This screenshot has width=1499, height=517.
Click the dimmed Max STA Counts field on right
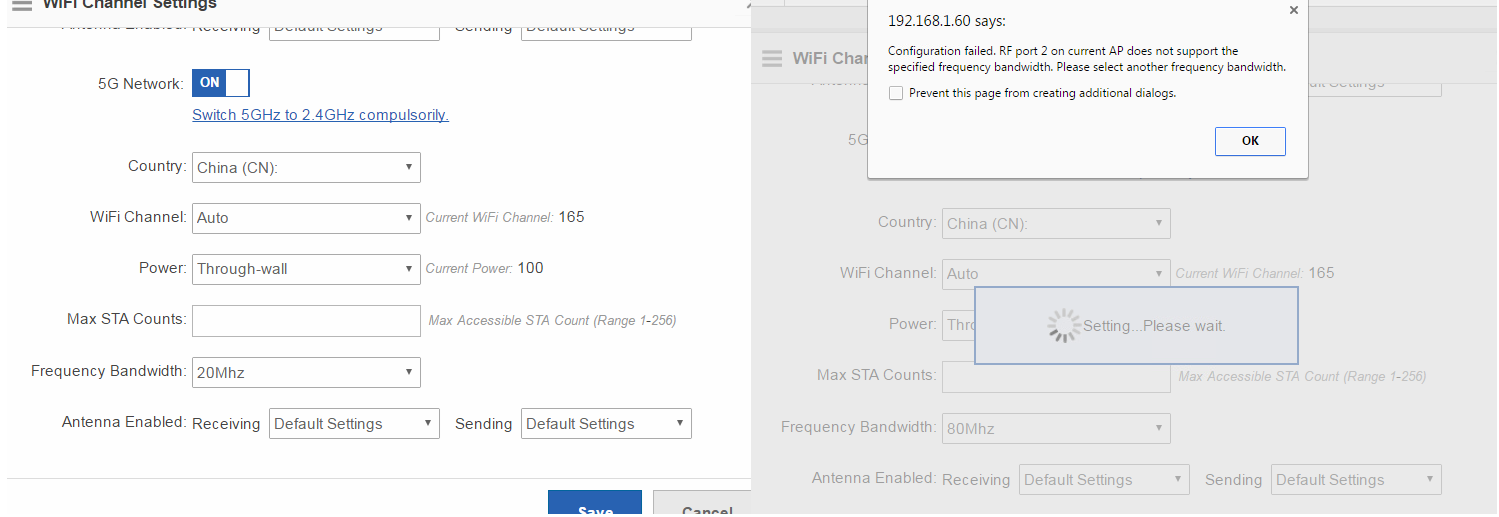pyautogui.click(x=1056, y=377)
